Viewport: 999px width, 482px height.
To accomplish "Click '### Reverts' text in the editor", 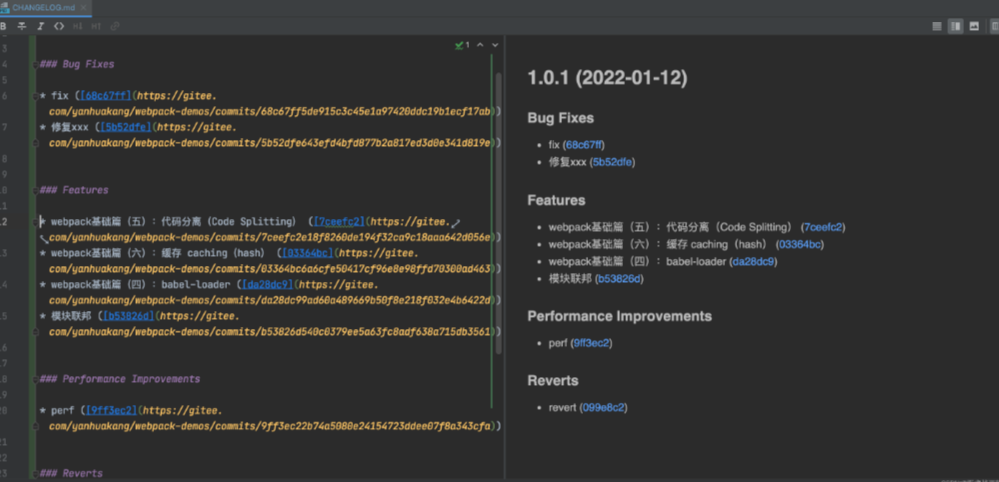I will tap(71, 474).
